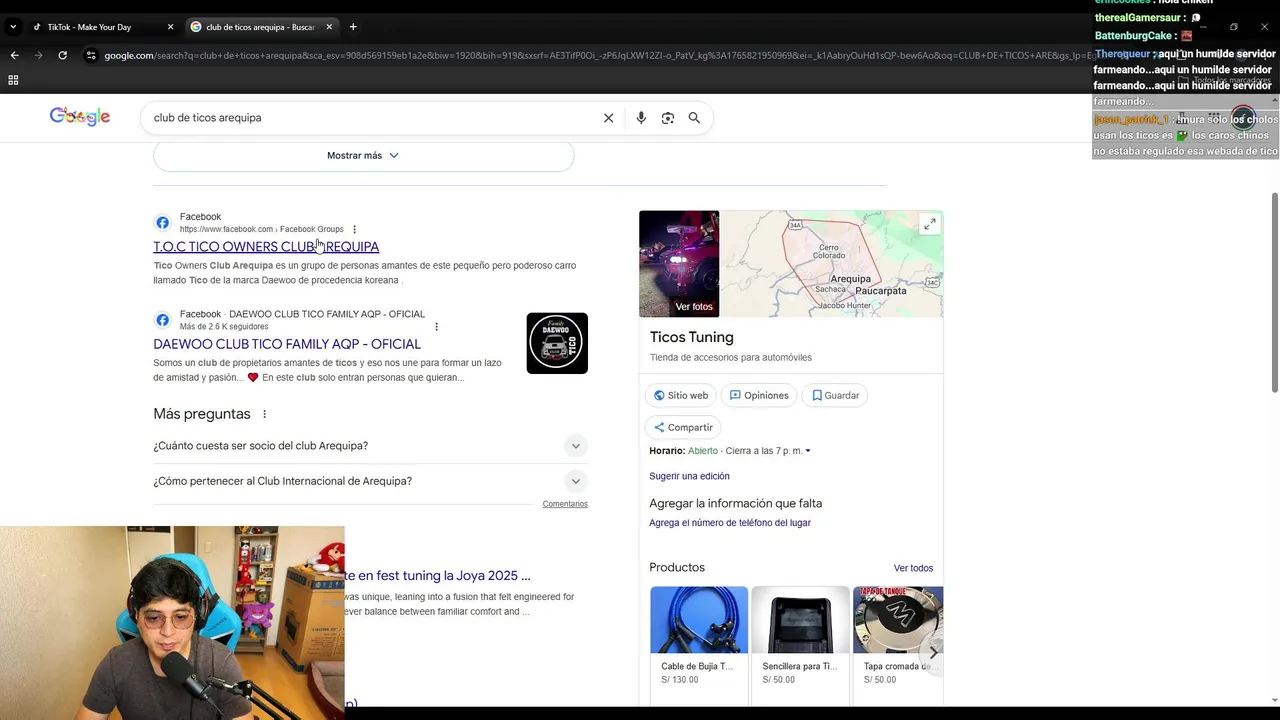The image size is (1280, 720).
Task: Clear the search box with the X icon
Action: tap(608, 118)
